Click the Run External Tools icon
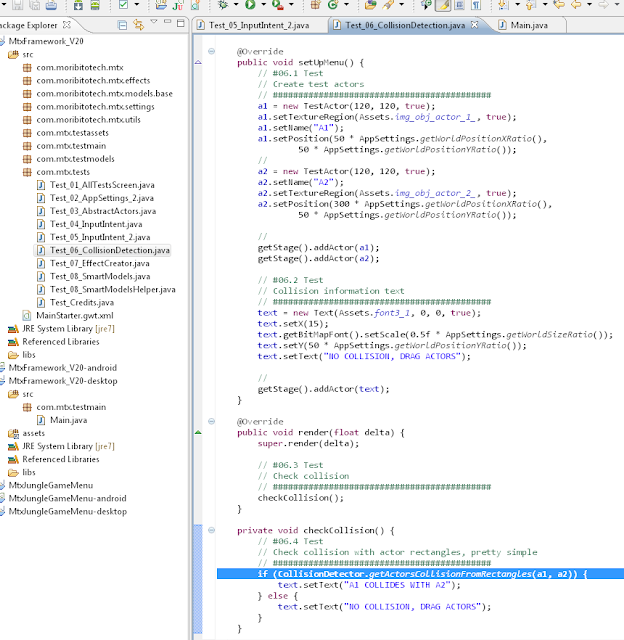The image size is (624, 640). [x=278, y=4]
